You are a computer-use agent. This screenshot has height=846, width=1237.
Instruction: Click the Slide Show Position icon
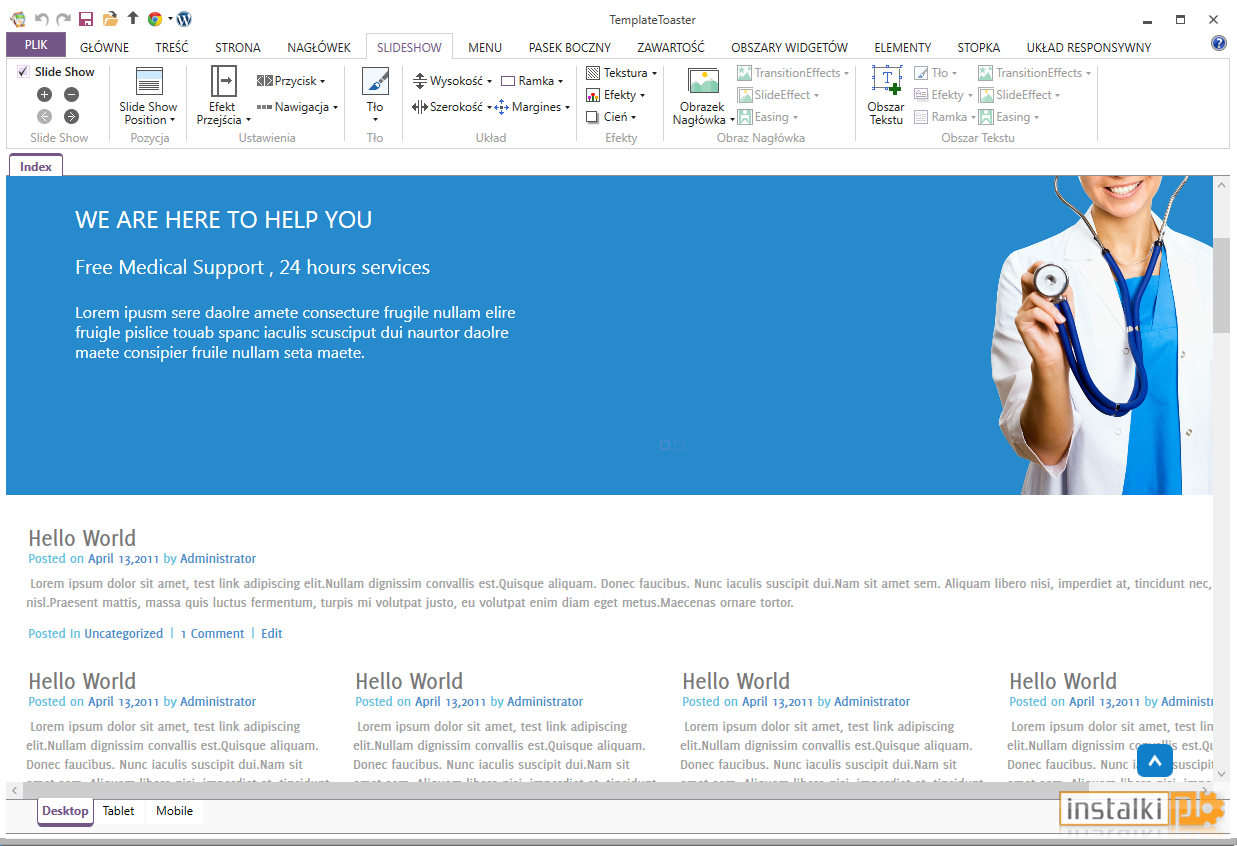(148, 82)
